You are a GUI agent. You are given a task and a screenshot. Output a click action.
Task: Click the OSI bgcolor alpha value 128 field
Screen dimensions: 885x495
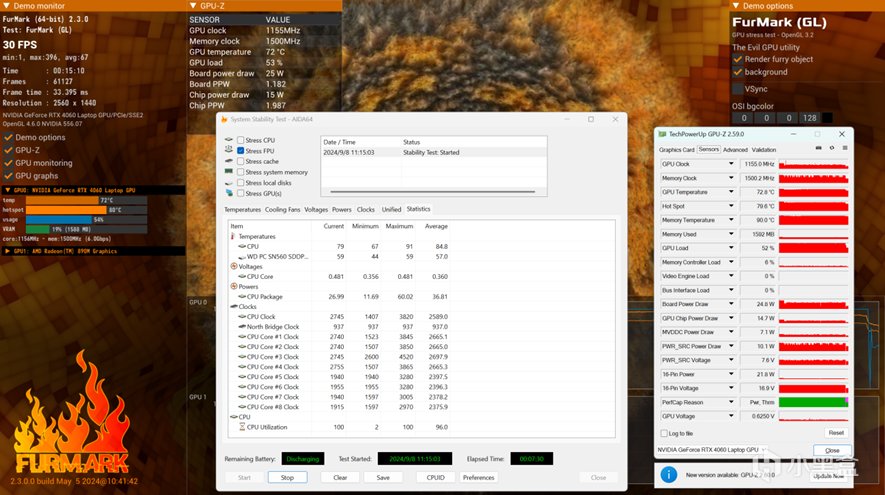[x=810, y=118]
